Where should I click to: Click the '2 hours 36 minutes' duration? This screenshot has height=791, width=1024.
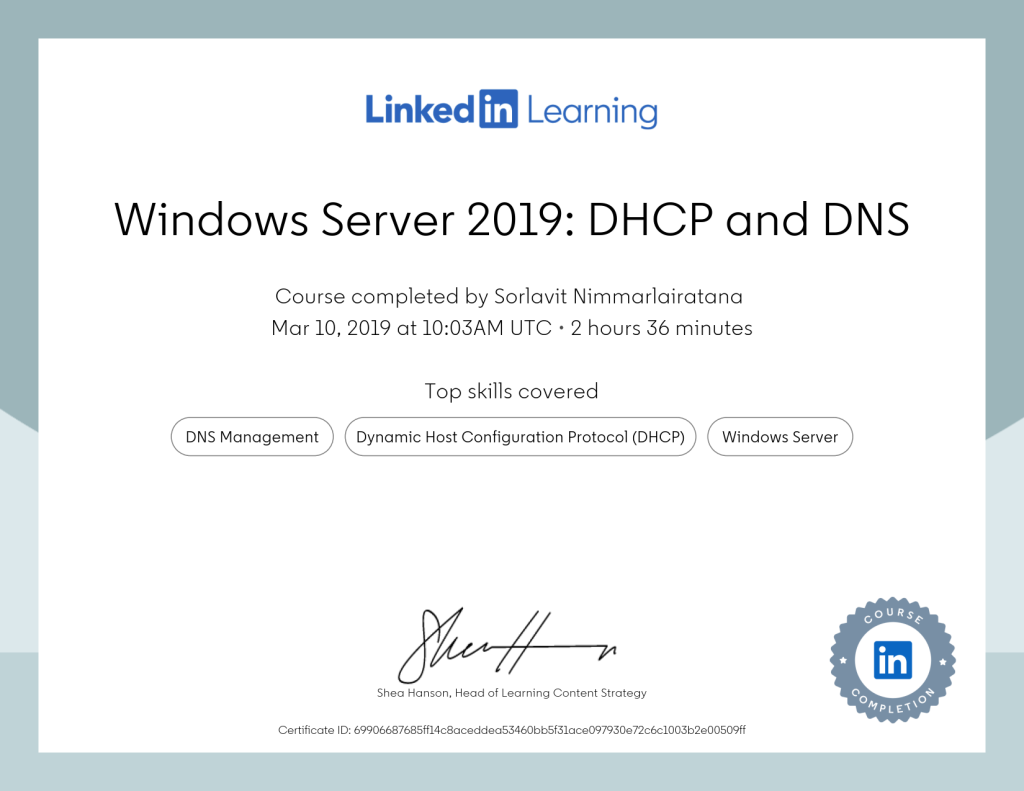pos(661,328)
